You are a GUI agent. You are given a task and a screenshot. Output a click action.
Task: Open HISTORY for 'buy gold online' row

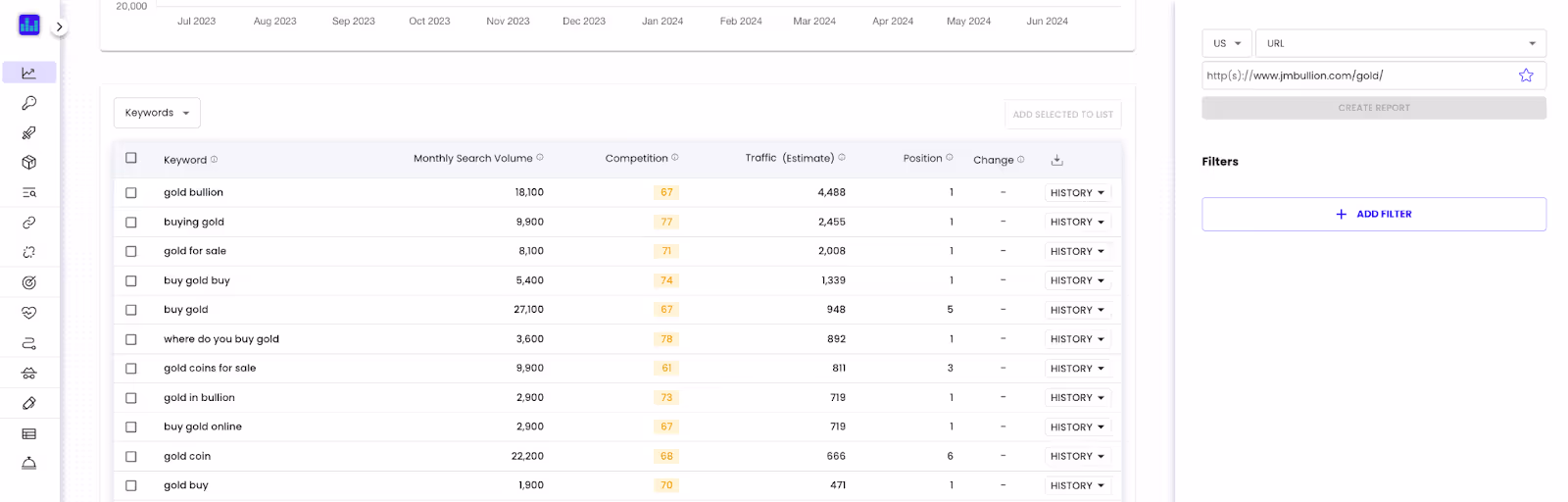[x=1077, y=427]
